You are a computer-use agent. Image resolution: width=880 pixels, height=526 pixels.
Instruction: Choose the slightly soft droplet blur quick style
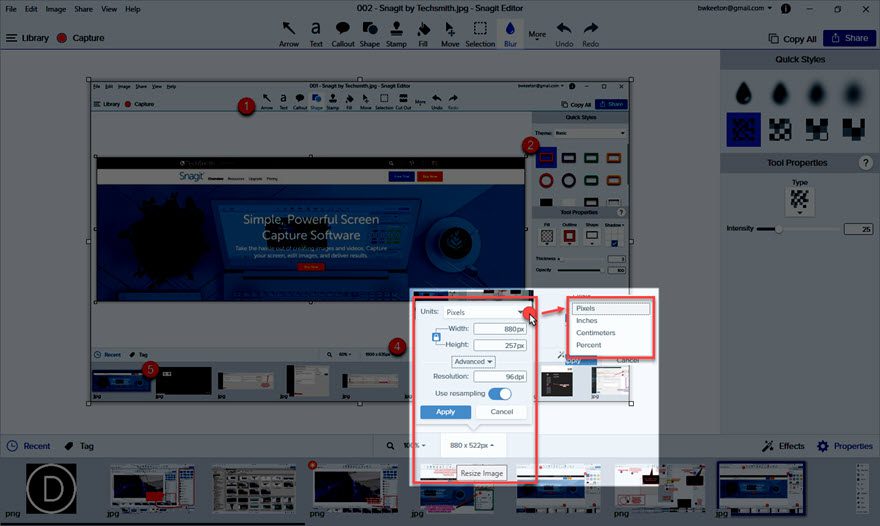tap(780, 93)
